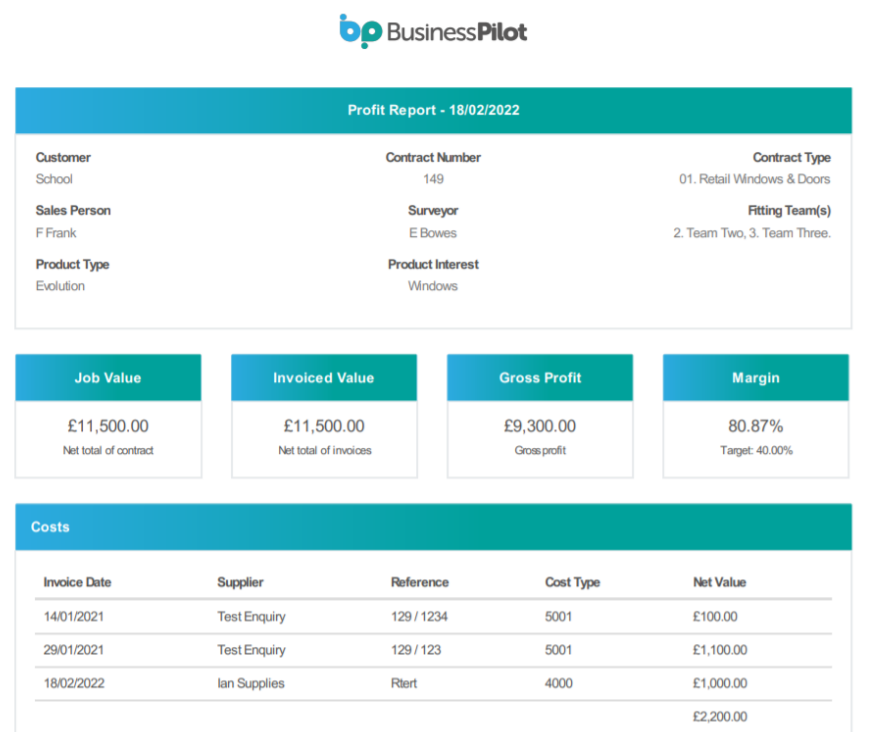This screenshot has height=732, width=869.
Task: Click the £2,200.00 costs total
Action: (719, 717)
